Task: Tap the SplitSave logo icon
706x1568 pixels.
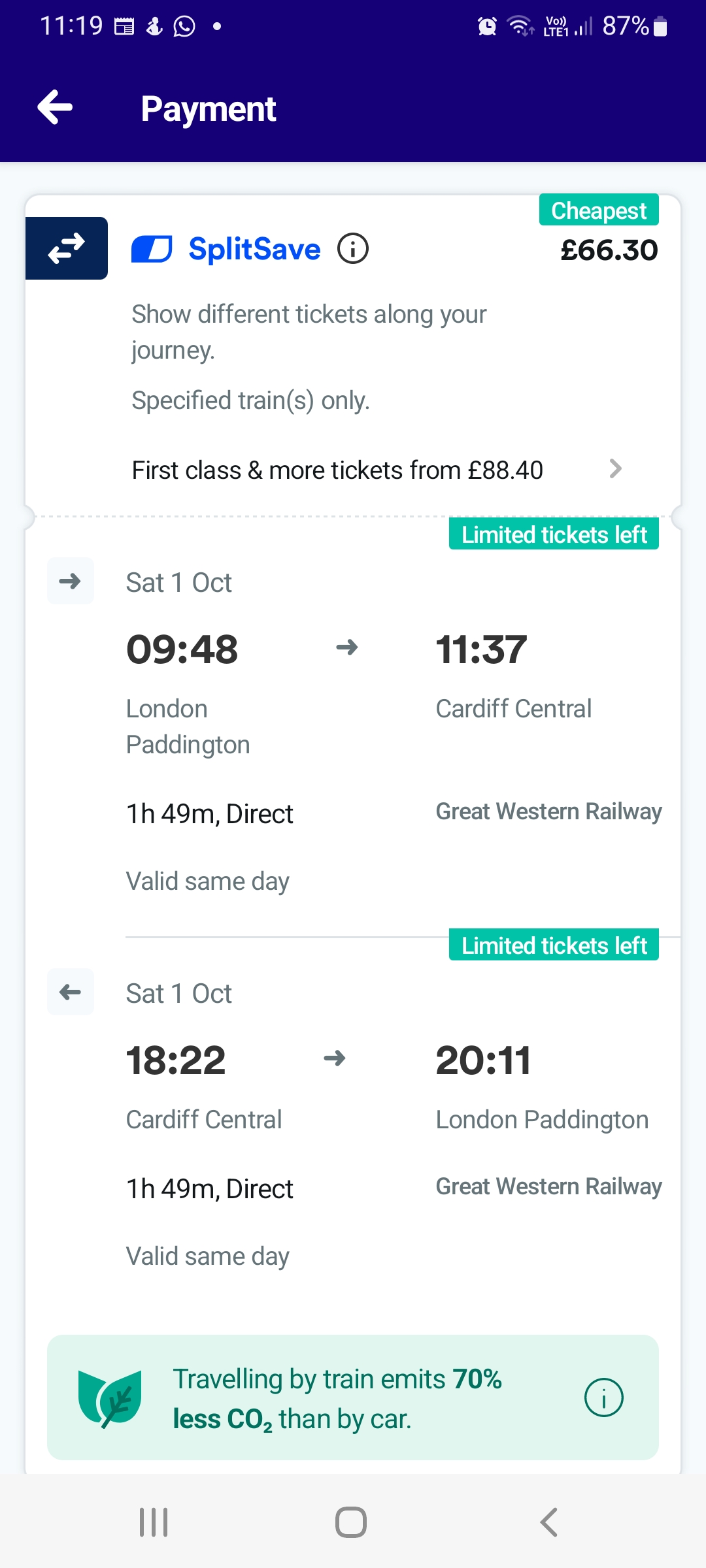Action: pos(152,249)
